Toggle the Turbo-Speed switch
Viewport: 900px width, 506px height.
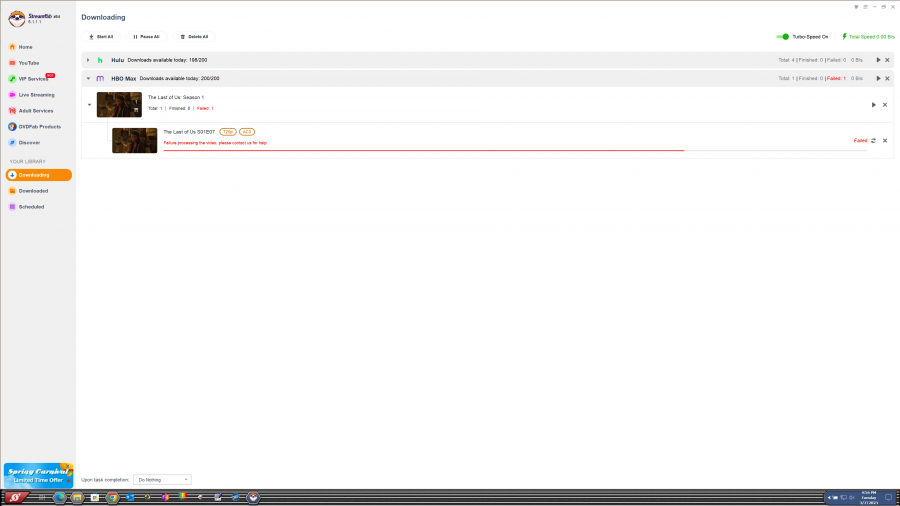point(783,37)
